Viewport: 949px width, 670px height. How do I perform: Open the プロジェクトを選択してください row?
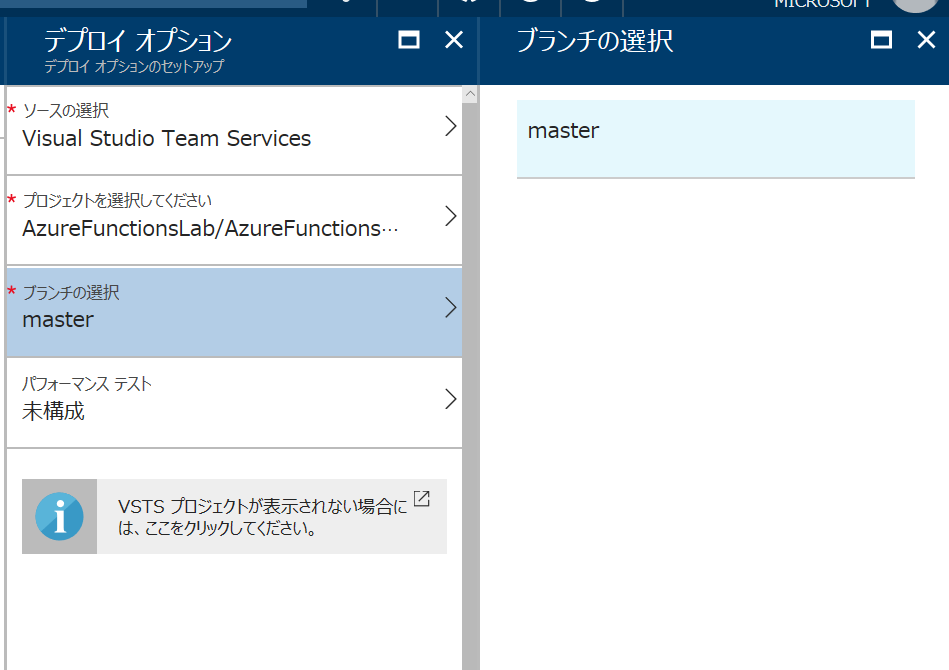click(x=234, y=220)
